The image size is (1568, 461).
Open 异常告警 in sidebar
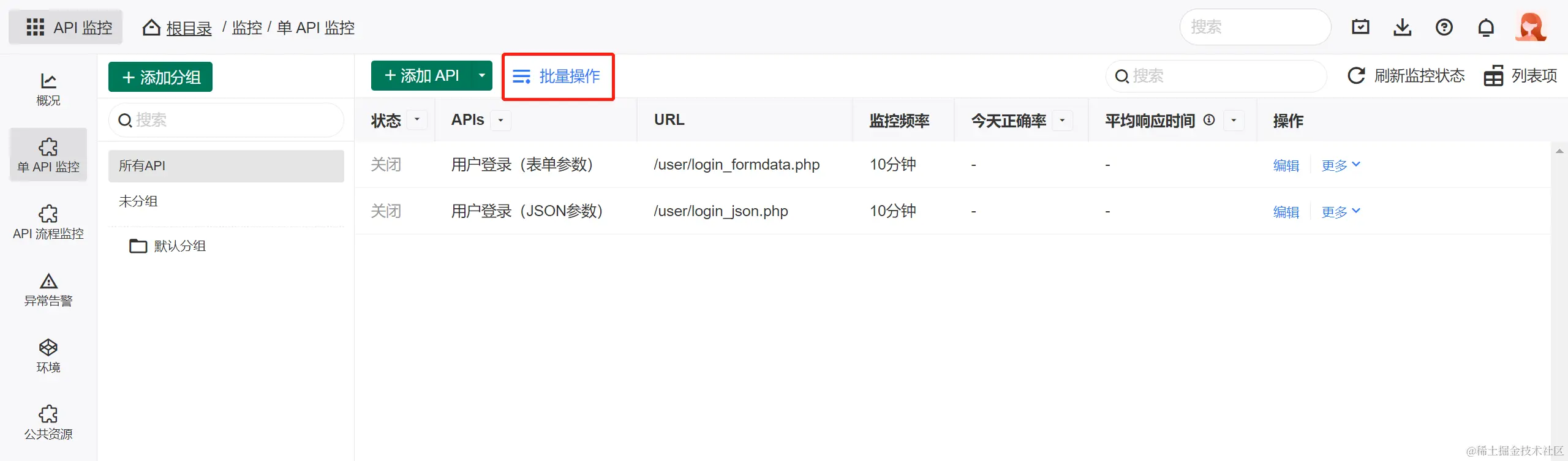(48, 289)
